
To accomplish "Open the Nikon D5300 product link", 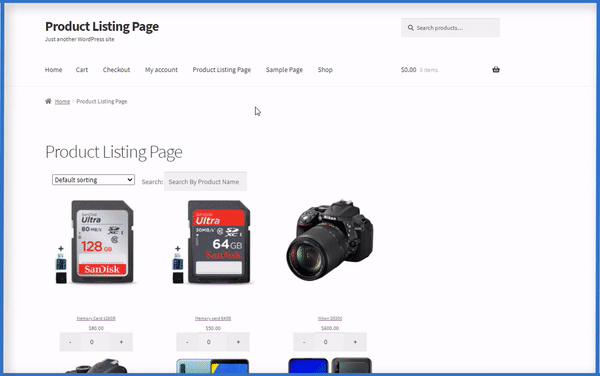I will click(330, 318).
